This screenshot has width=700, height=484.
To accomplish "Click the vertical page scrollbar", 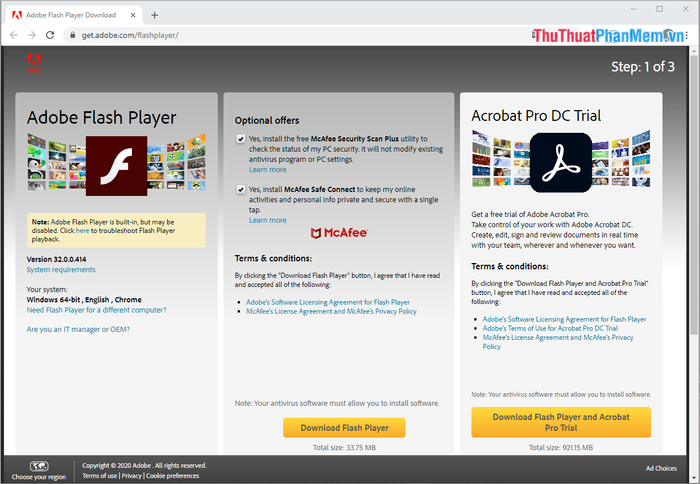I will click(x=693, y=195).
